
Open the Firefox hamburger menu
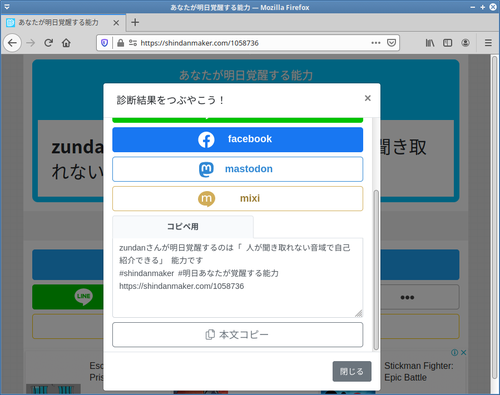point(488,43)
